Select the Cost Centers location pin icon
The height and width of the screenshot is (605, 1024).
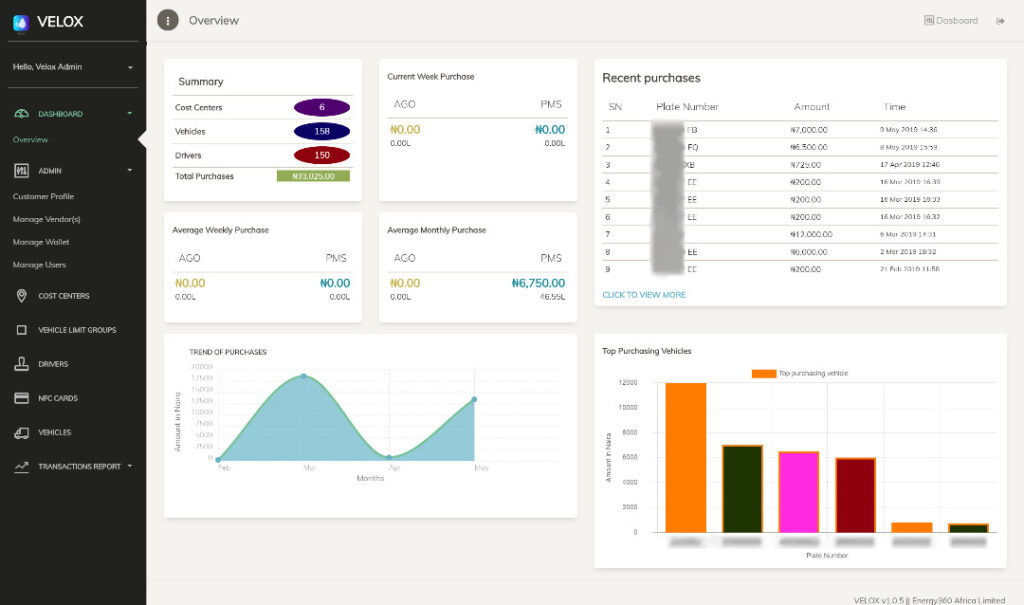(22, 296)
